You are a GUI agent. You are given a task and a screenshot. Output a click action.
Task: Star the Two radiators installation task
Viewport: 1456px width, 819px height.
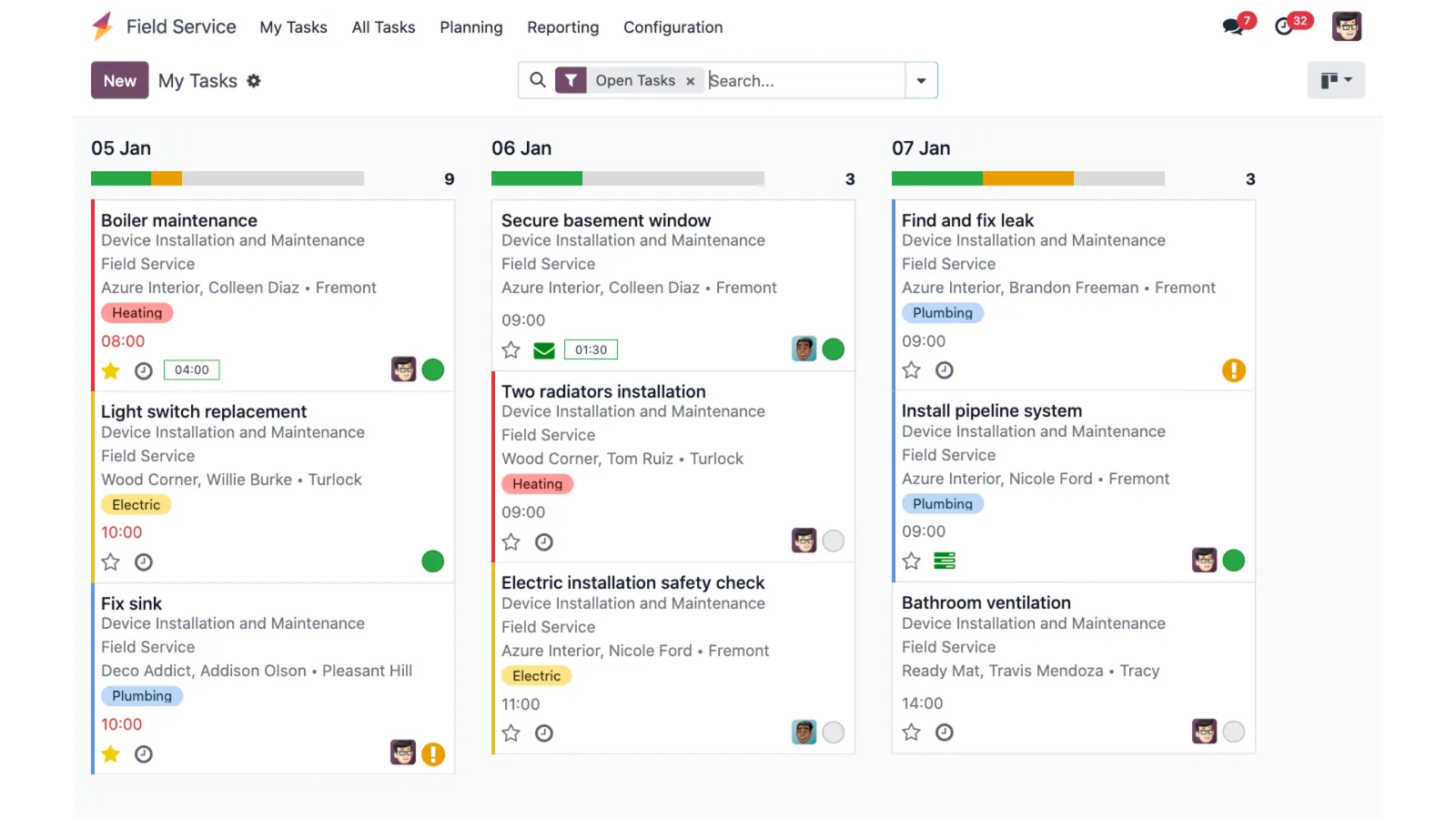pos(511,542)
